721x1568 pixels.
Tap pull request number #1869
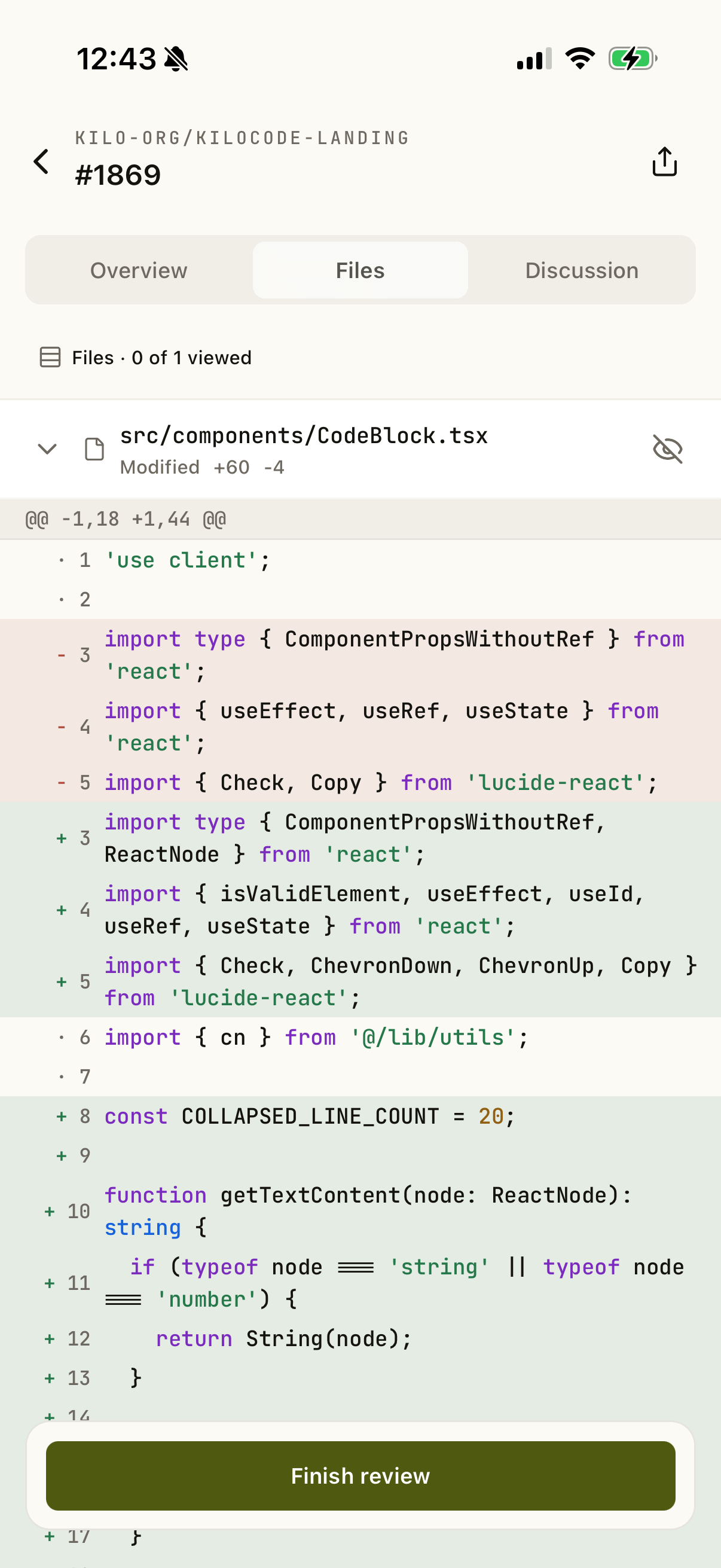118,175
